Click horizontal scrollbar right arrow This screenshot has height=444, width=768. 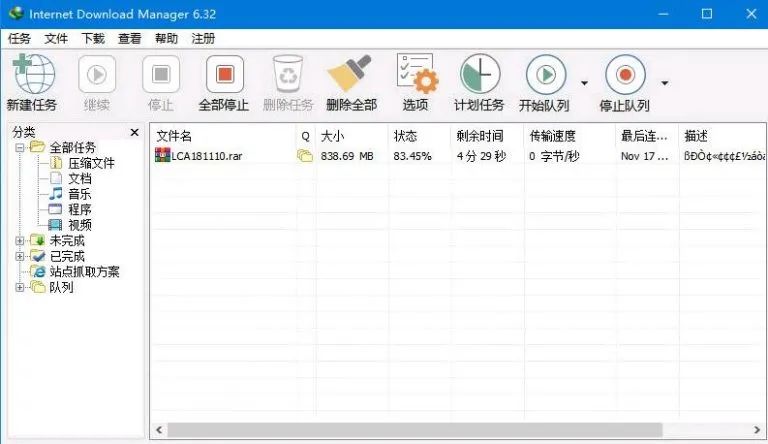[757, 430]
